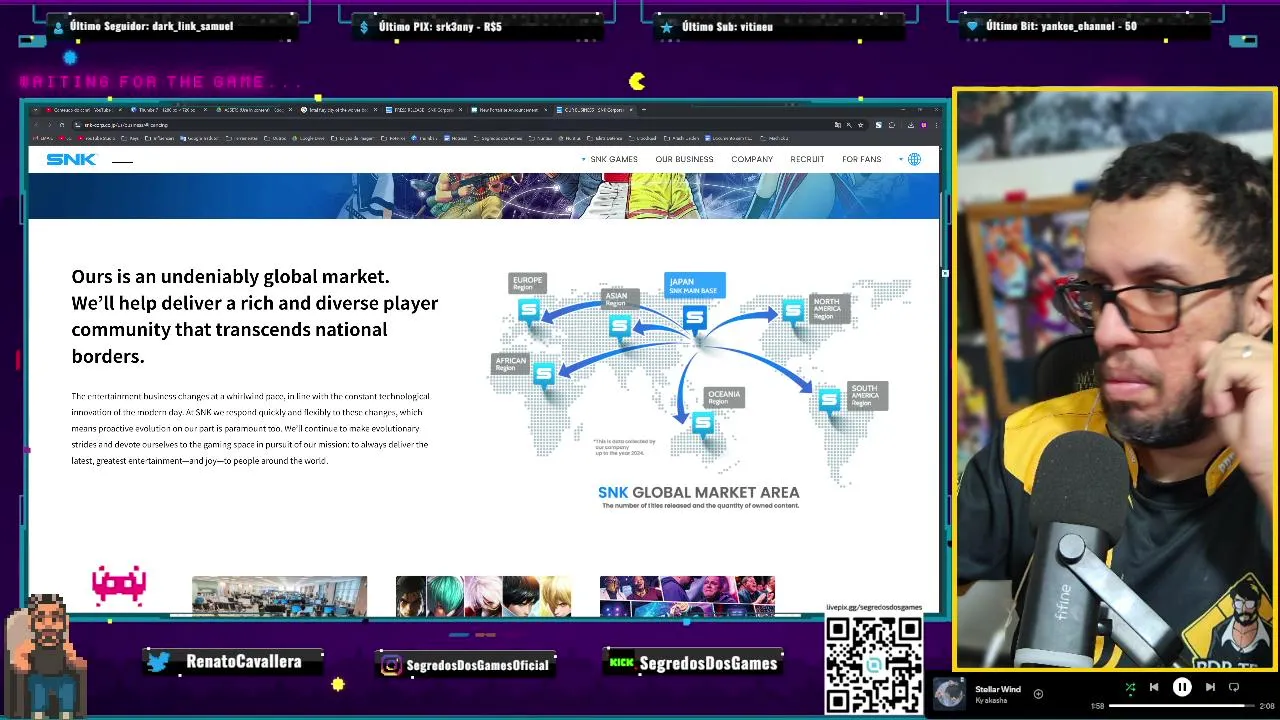Screen dimensions: 1280x720
Task: Open the globe language selector
Action: pyautogui.click(x=914, y=159)
